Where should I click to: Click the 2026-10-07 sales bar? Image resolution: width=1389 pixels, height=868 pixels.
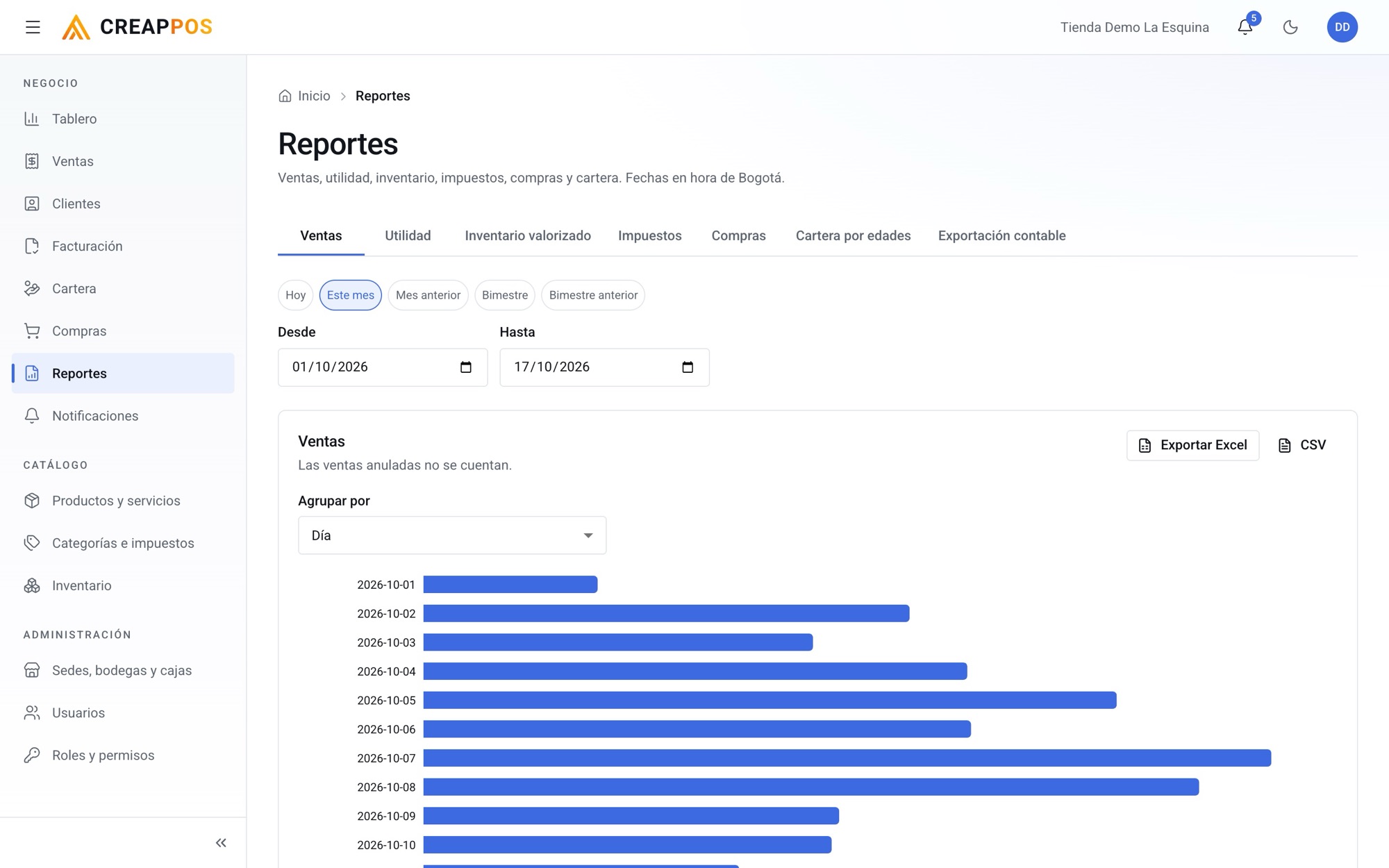point(847,758)
